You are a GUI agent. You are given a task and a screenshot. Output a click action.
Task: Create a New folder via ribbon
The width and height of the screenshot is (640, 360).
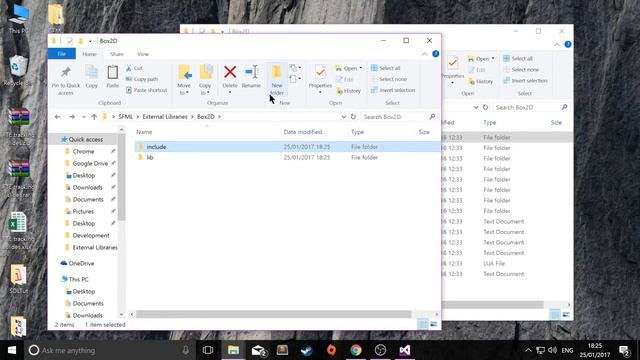[277, 80]
